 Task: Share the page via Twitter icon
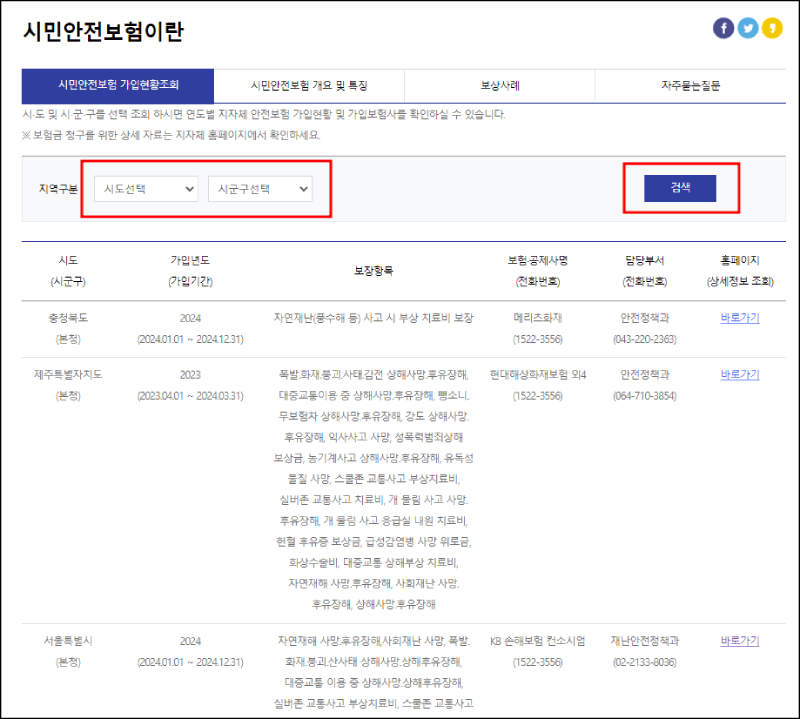coord(748,28)
